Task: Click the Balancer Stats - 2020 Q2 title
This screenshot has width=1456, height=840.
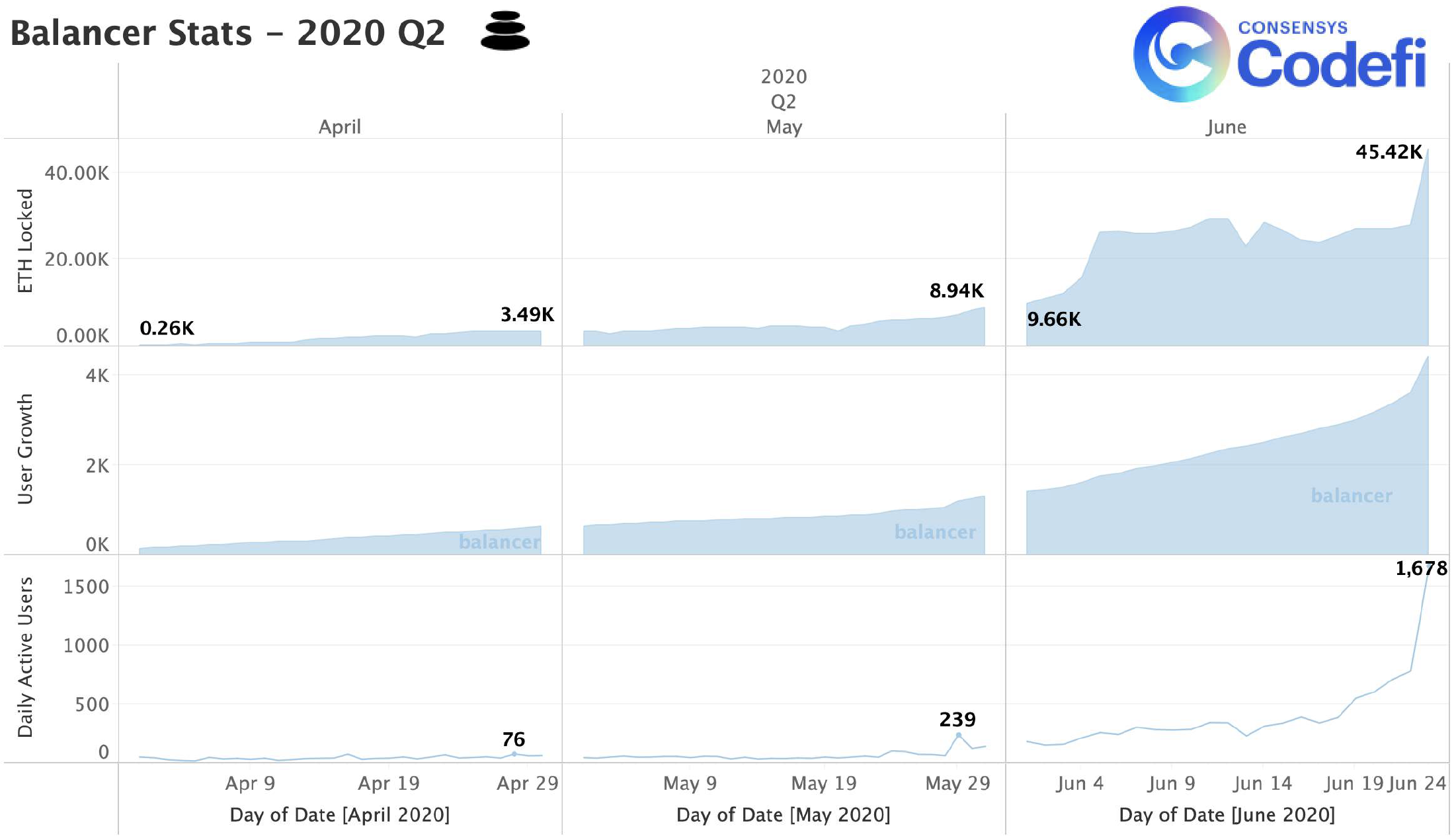Action: 228,33
